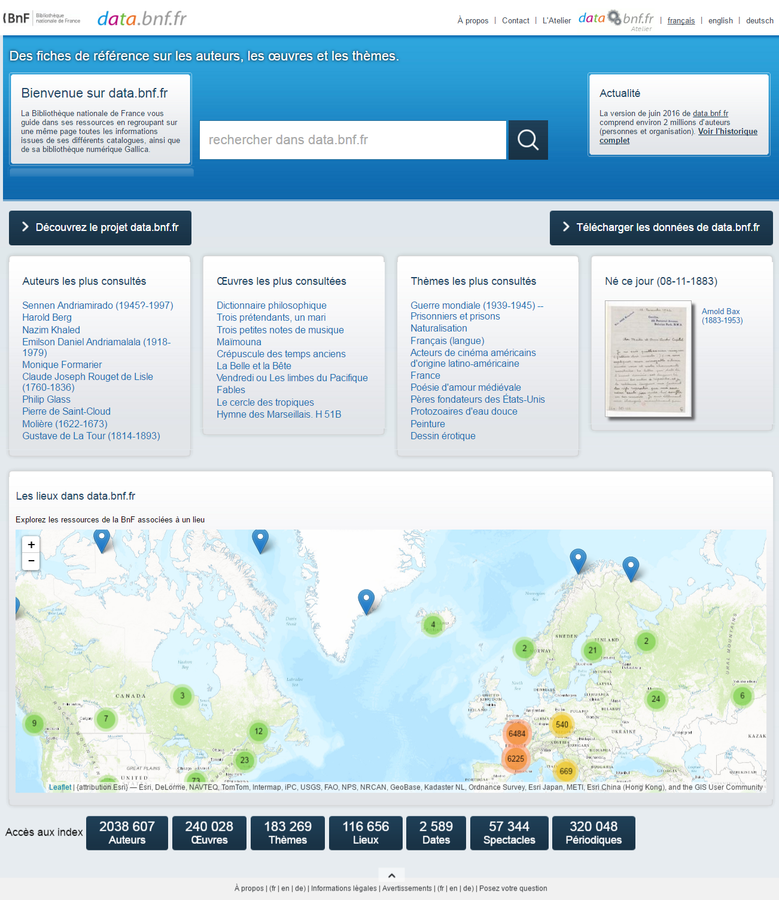Click the green cluster marker labeled 23
Viewport: 779px width, 900px height.
tap(245, 760)
